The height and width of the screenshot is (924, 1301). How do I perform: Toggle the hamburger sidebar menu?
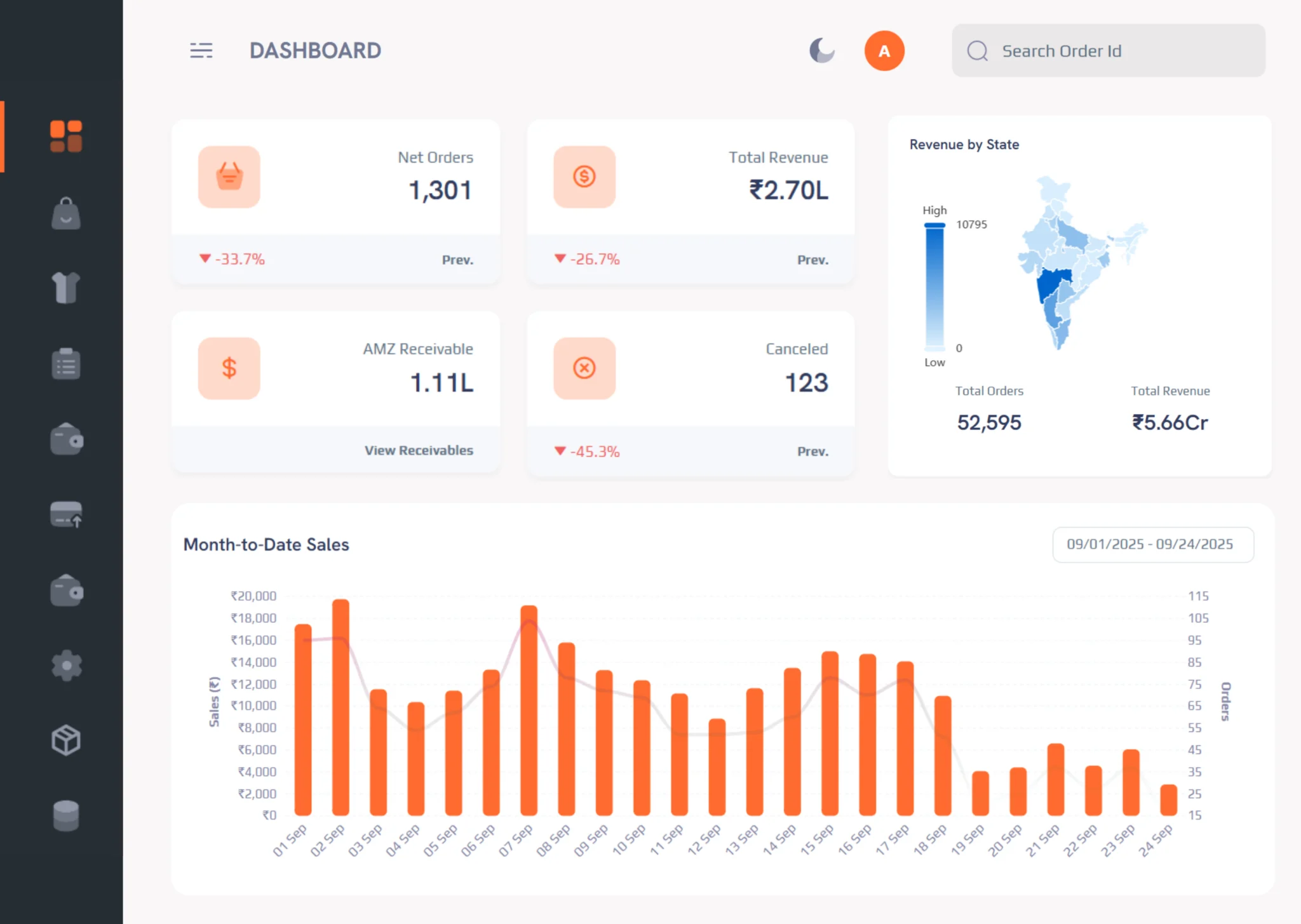coord(201,51)
